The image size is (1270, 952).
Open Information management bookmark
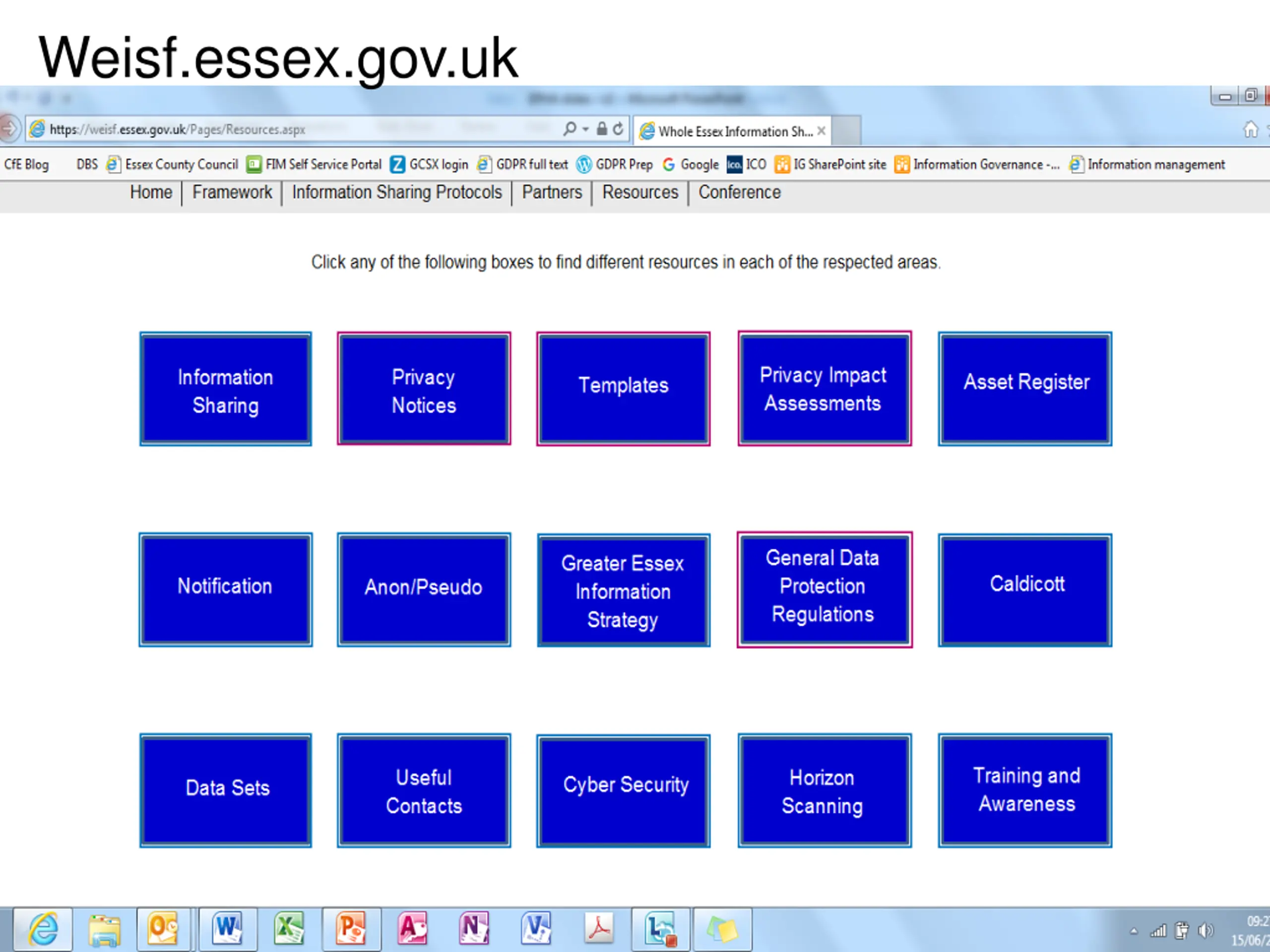pos(1147,165)
